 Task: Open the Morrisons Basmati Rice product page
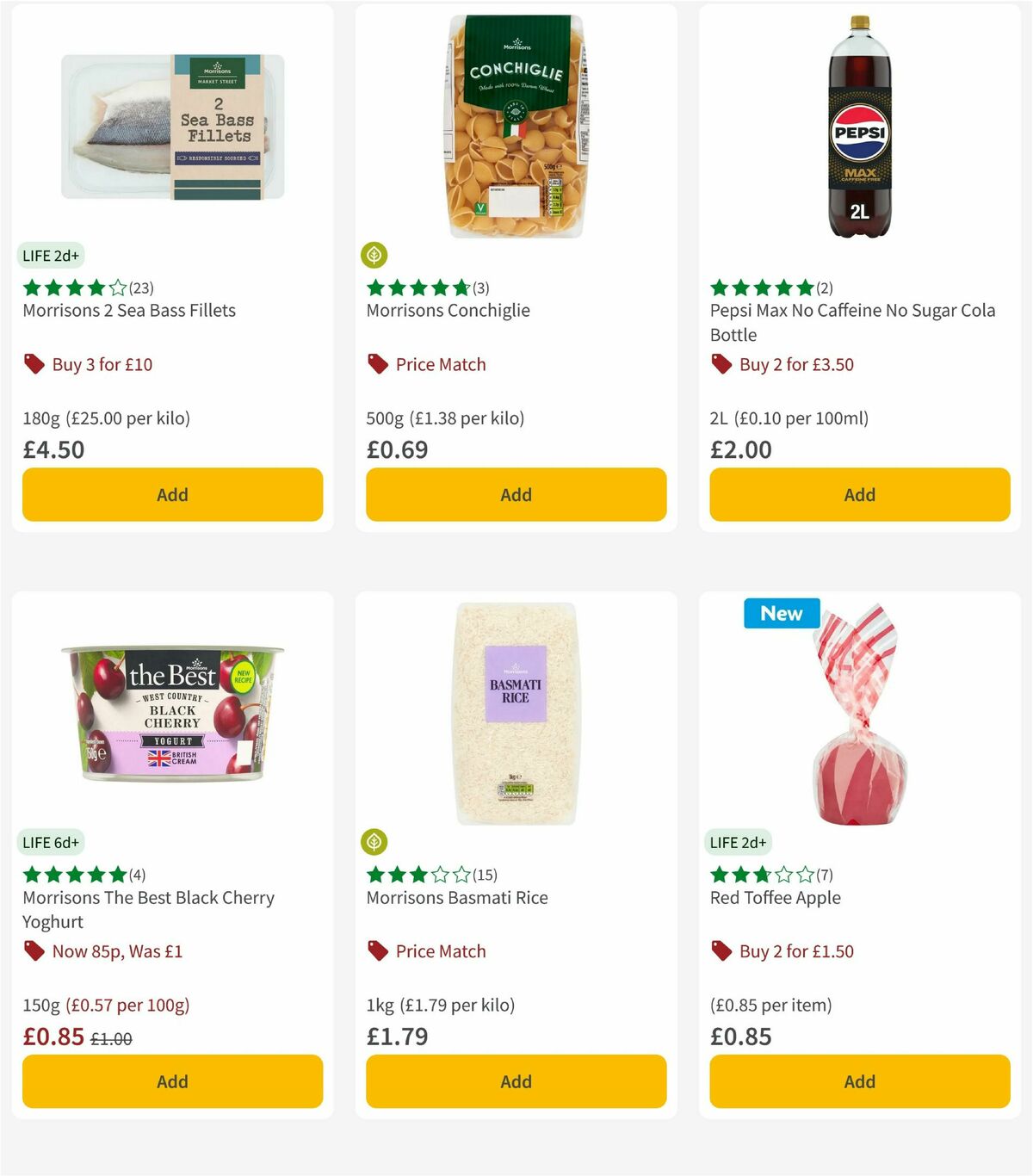455,897
